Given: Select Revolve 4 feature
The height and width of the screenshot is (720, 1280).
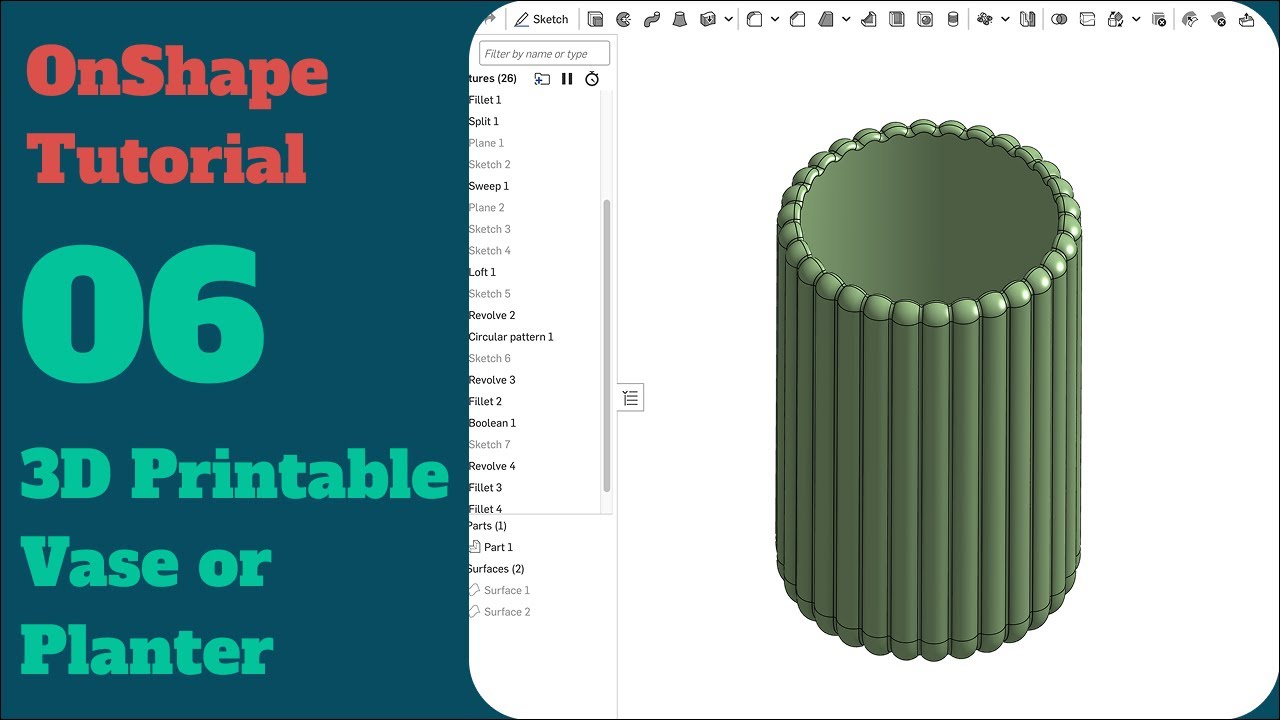Looking at the screenshot, I should (x=492, y=466).
